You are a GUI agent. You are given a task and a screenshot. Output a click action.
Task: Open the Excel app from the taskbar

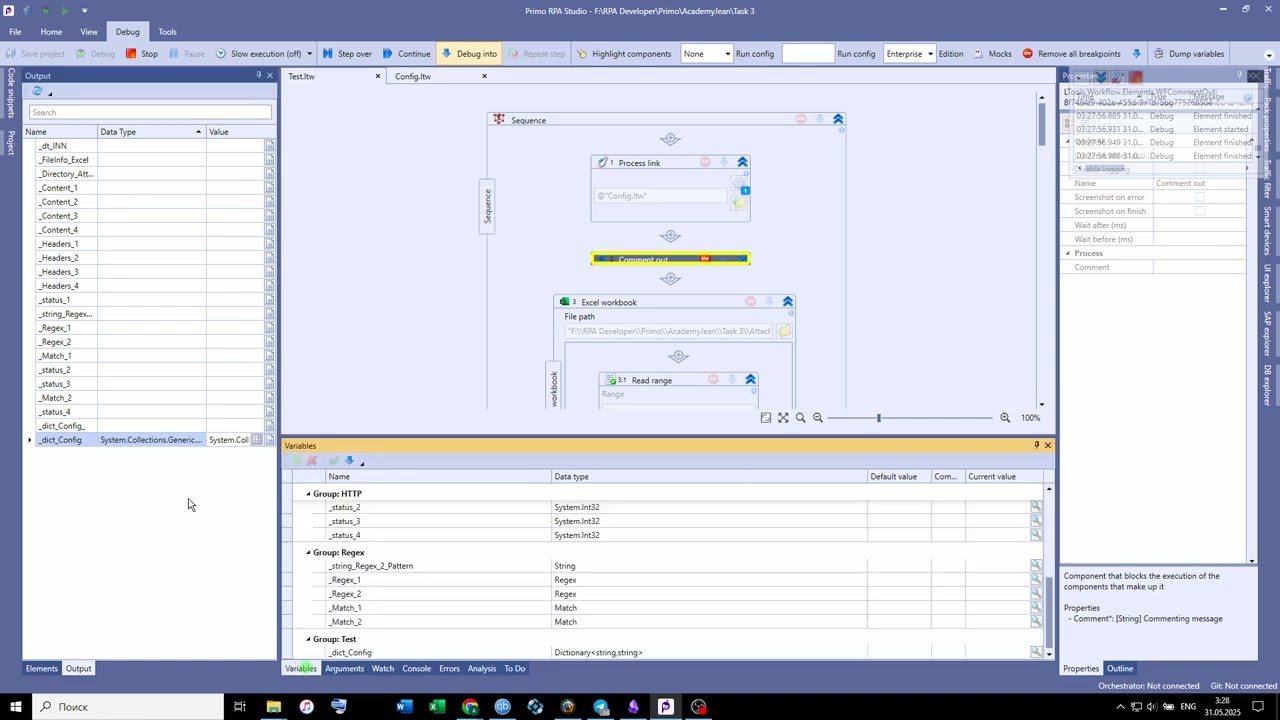437,707
